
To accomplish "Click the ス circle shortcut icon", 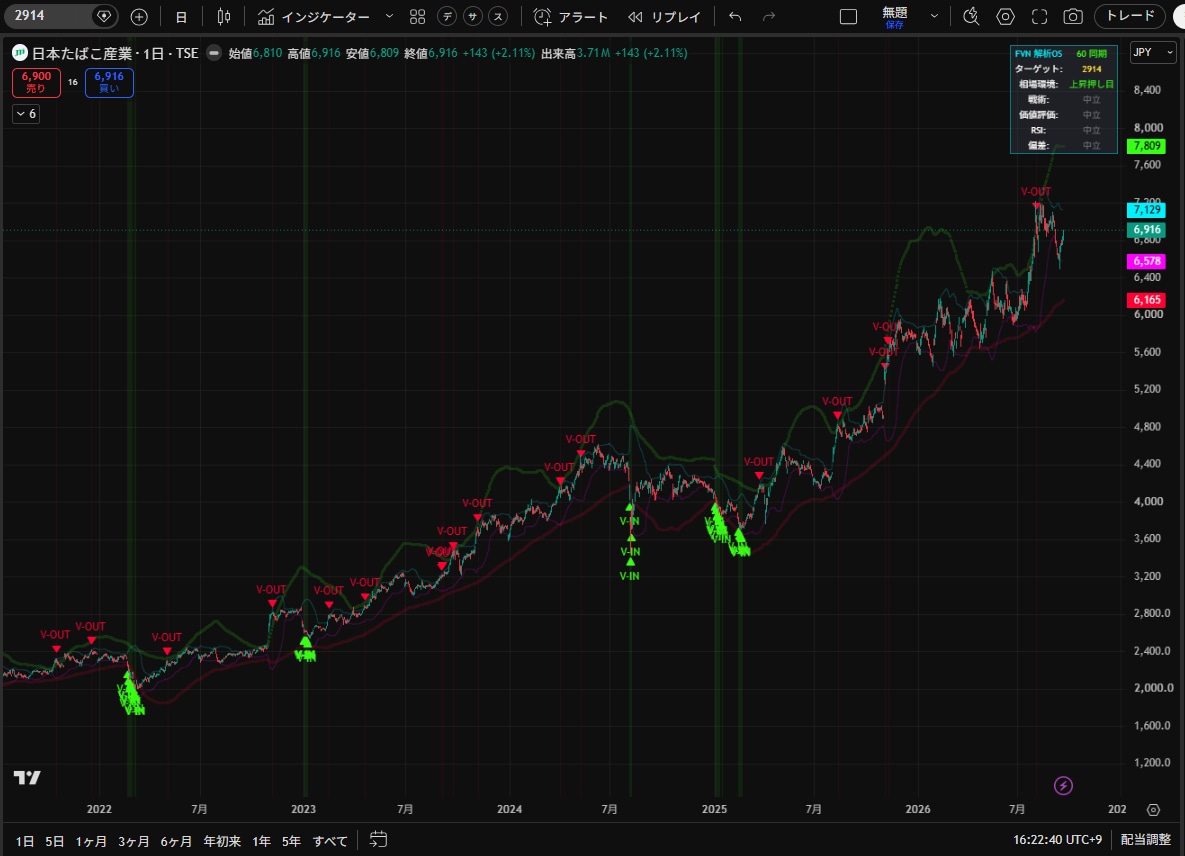I will pyautogui.click(x=498, y=17).
